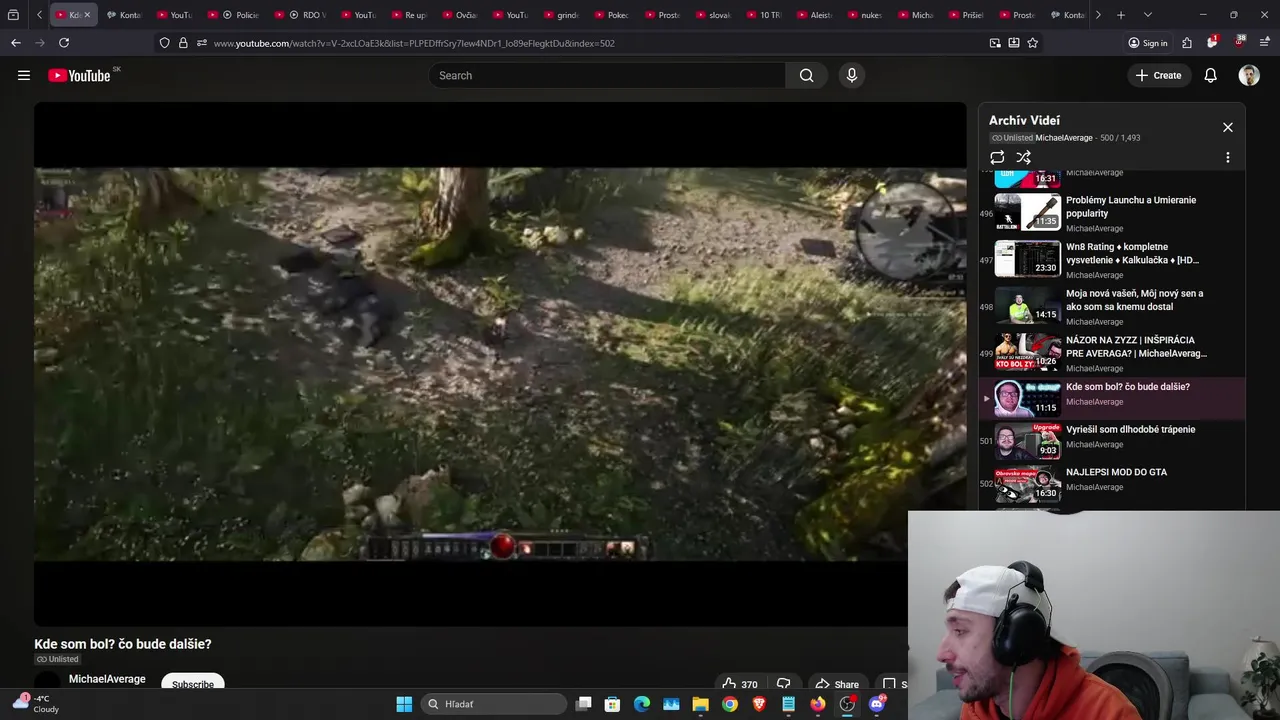Open Task View on the taskbar
The image size is (1280, 720).
(584, 704)
